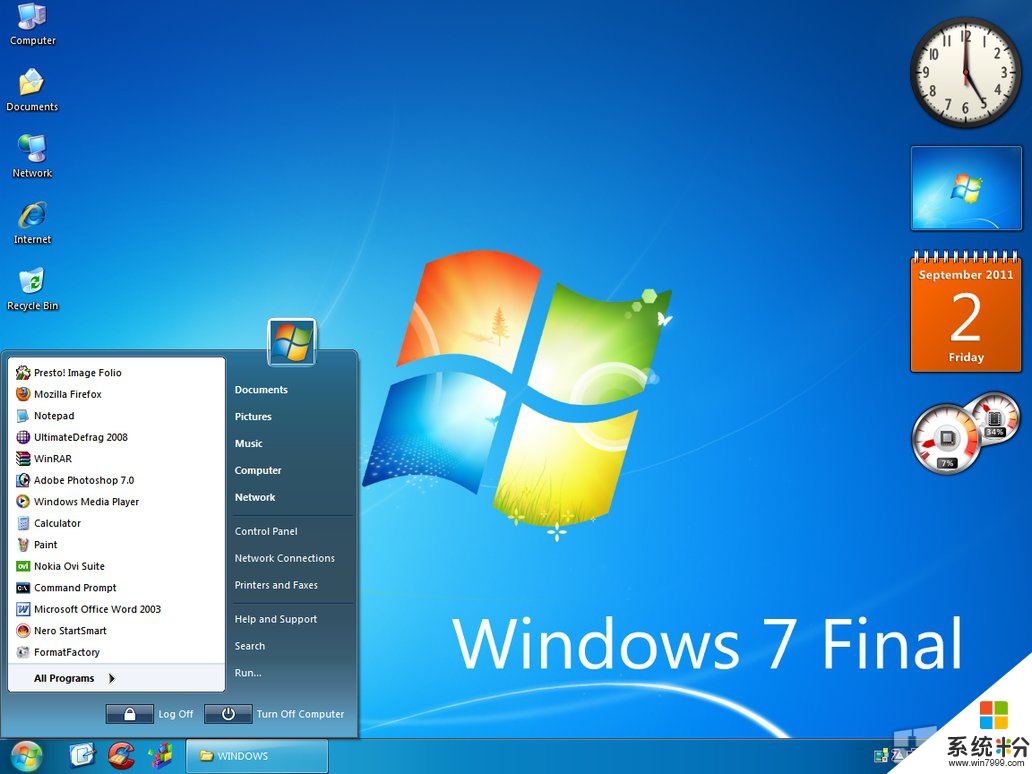Open Music from the Start menu
This screenshot has height=774, width=1032.
click(249, 444)
